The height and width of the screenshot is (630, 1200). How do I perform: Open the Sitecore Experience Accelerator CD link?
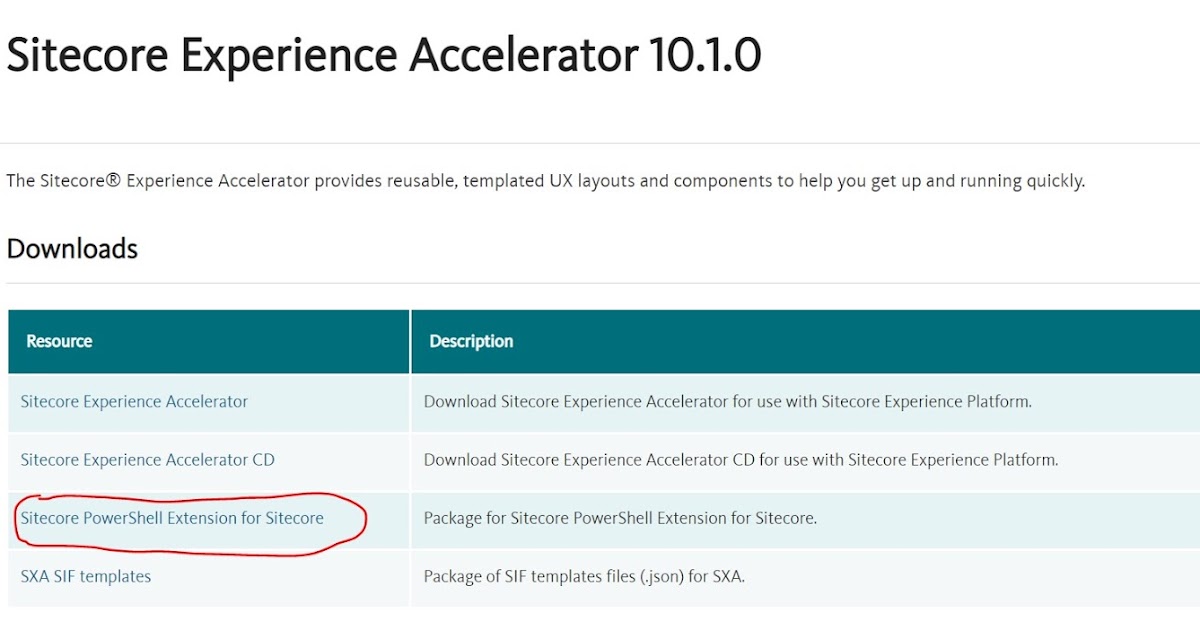point(146,460)
